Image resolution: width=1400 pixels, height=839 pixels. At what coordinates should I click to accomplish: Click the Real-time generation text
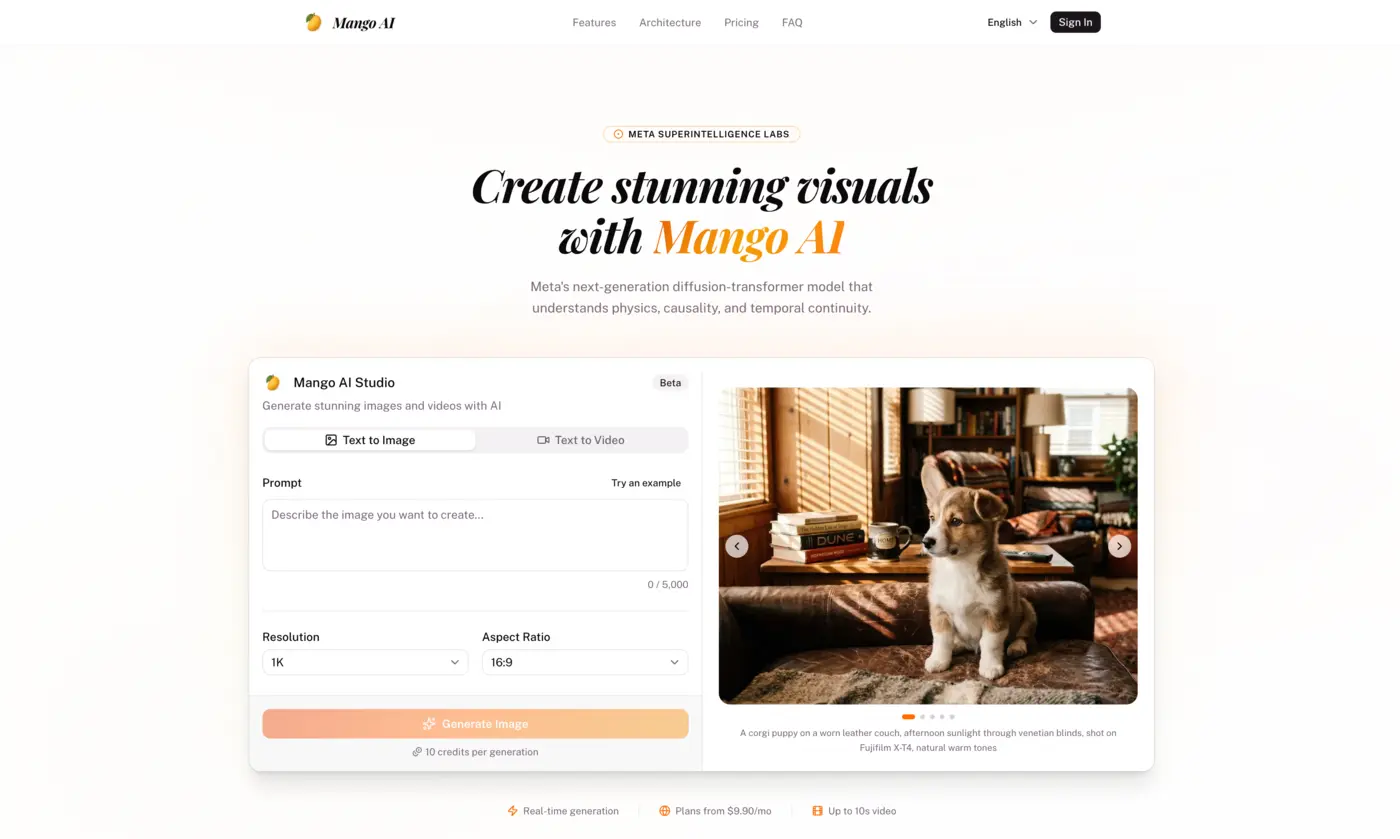(x=571, y=811)
